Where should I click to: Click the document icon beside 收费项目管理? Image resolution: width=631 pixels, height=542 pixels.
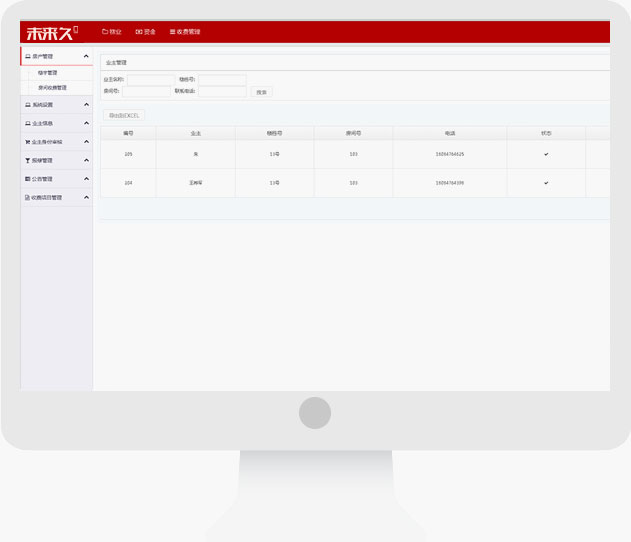click(x=27, y=198)
